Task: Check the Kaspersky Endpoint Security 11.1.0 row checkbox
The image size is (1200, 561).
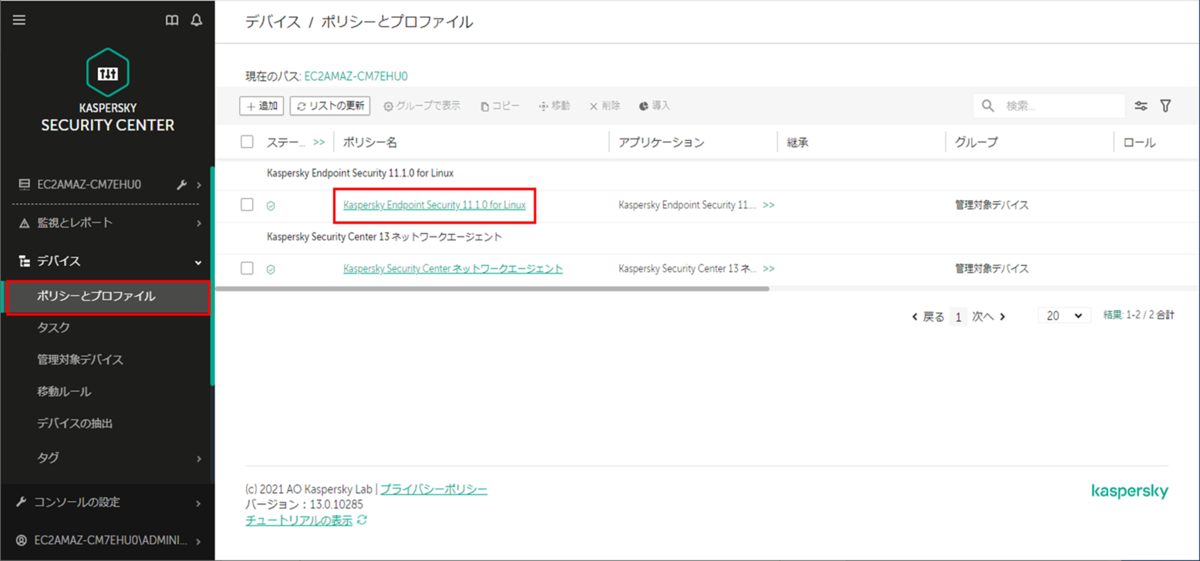Action: point(247,205)
